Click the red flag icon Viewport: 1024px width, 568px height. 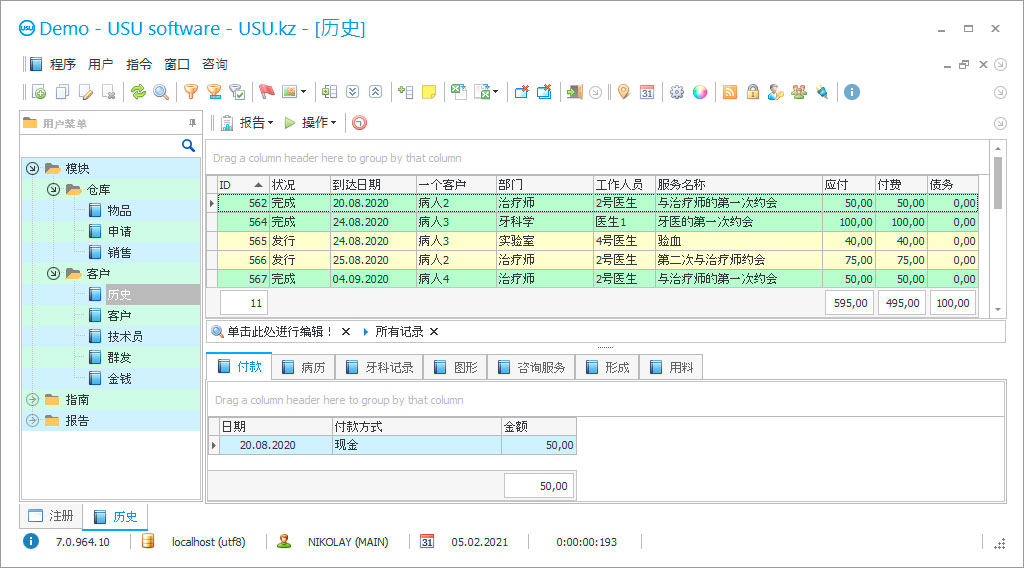click(266, 92)
